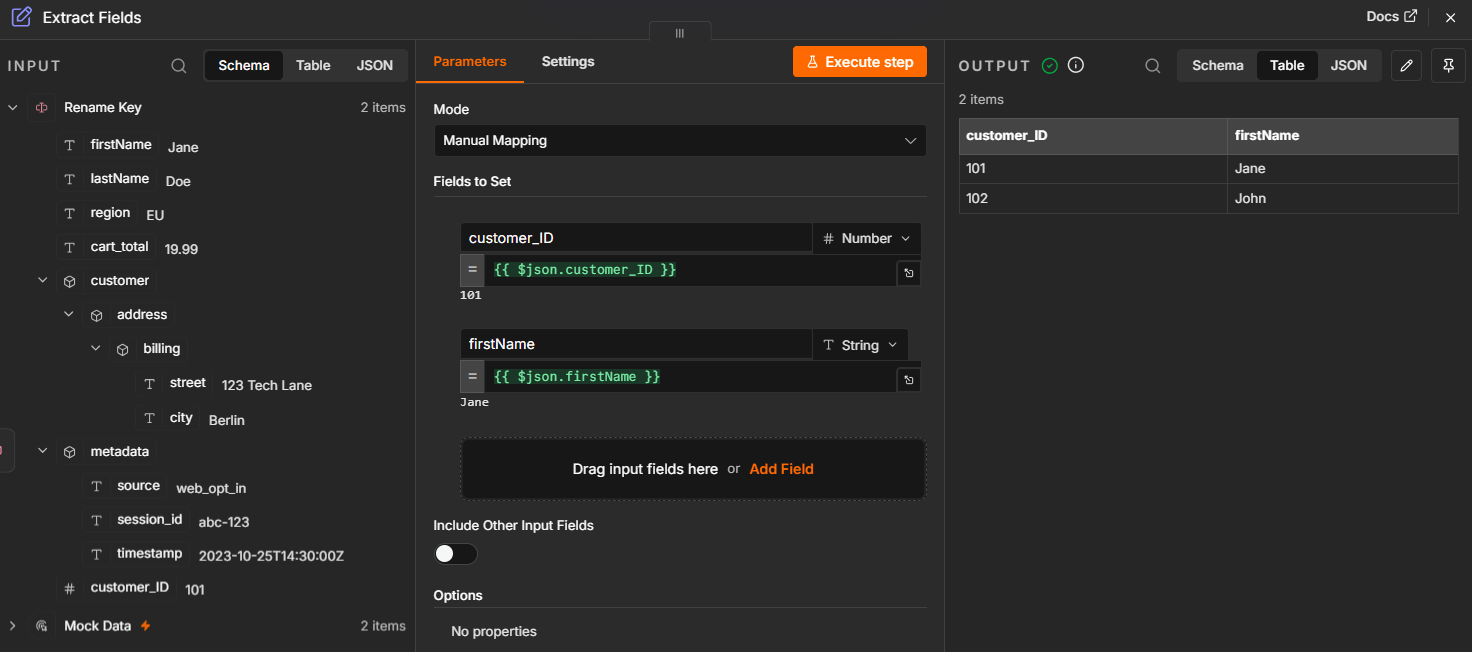The width and height of the screenshot is (1472, 652).
Task: Click the panel drag handle at top
Action: [x=680, y=33]
